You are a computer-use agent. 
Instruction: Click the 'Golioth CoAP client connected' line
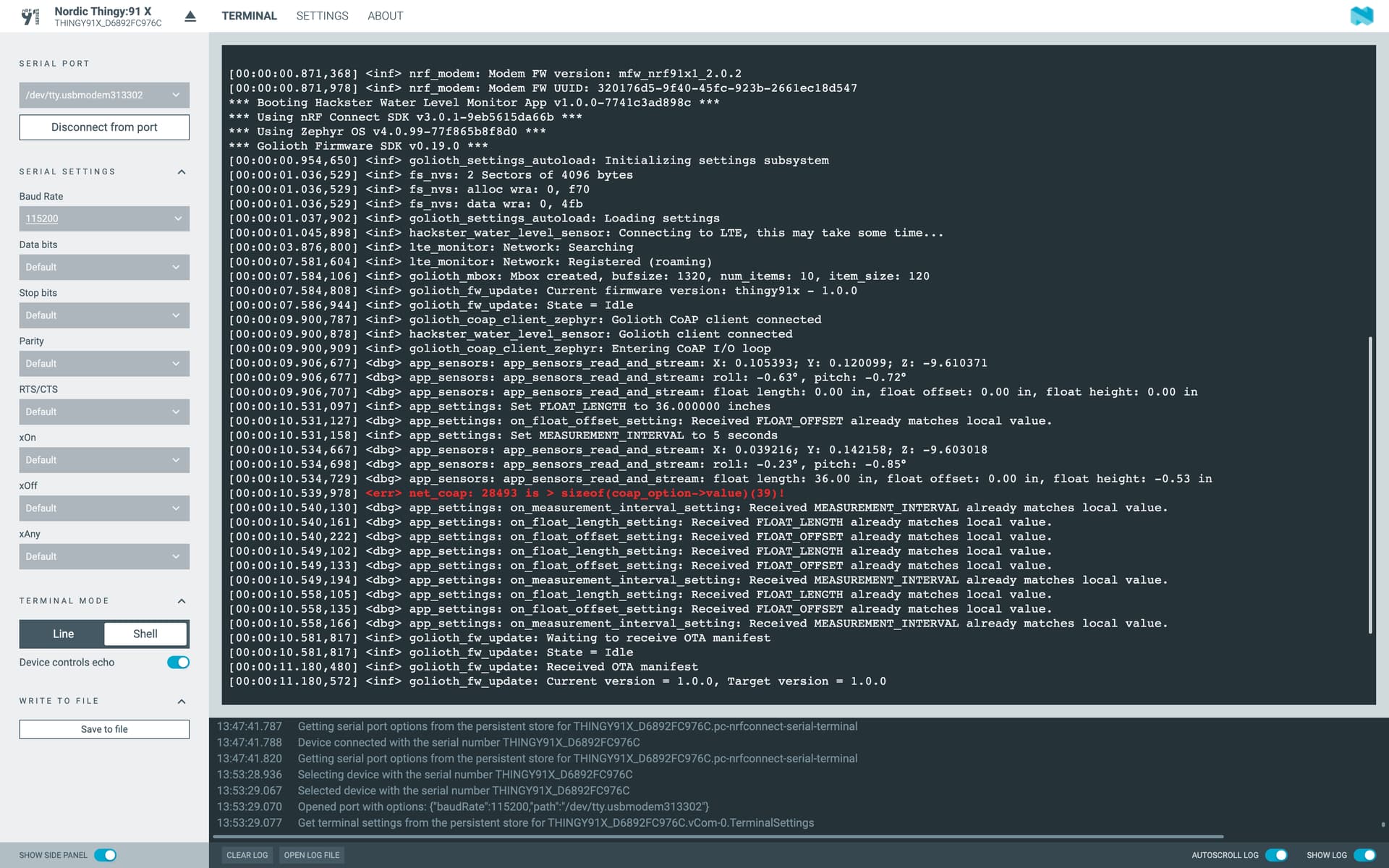(524, 320)
